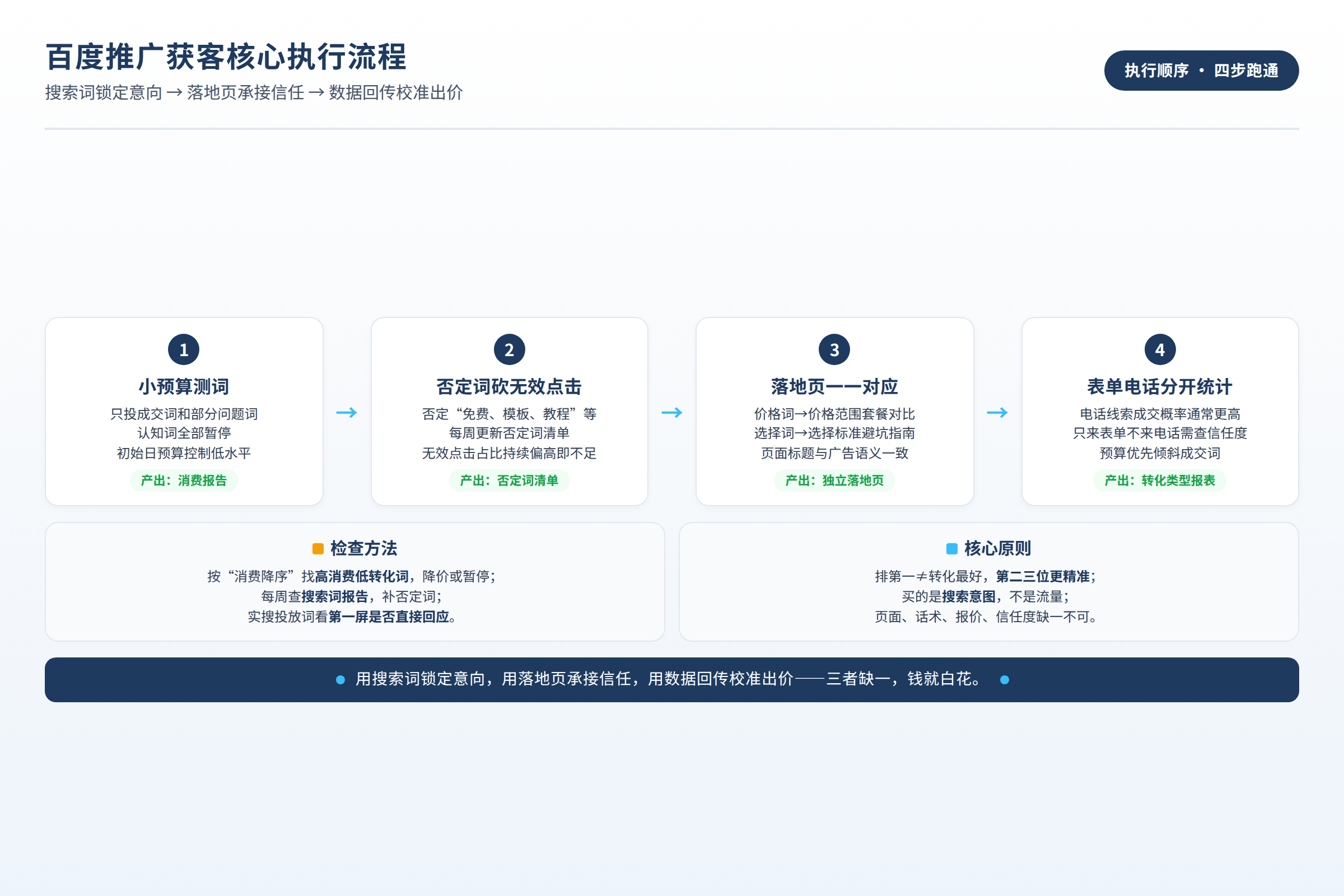Viewport: 1344px width, 896px height.
Task: Click the line 只来表单不来电话需查信任度
Action: click(1160, 433)
